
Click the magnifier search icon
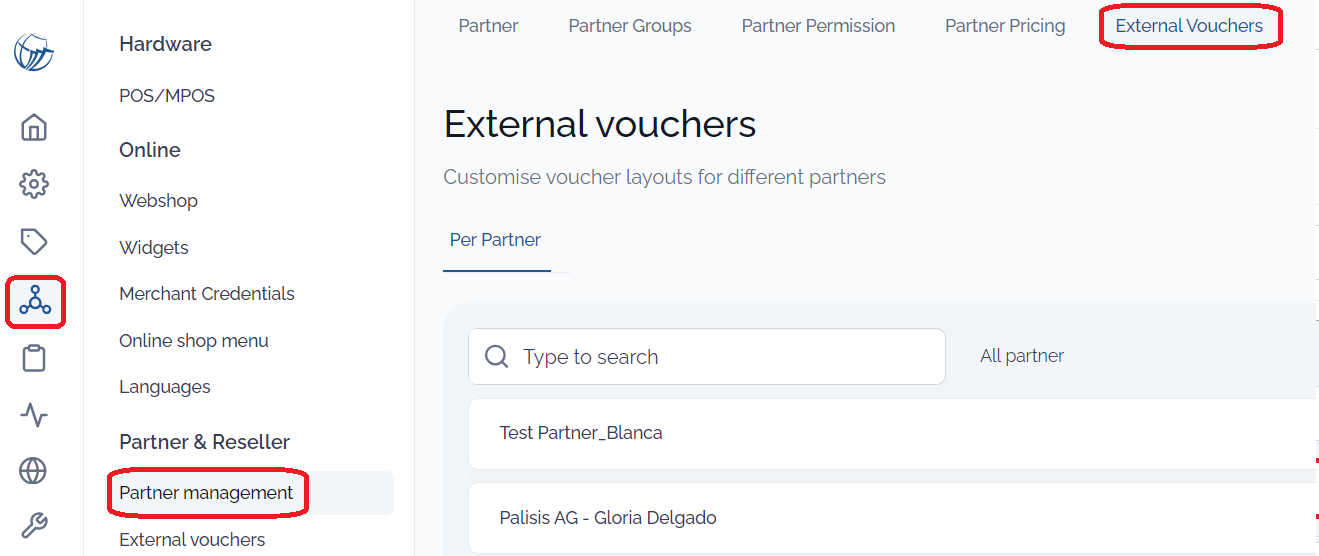point(496,357)
